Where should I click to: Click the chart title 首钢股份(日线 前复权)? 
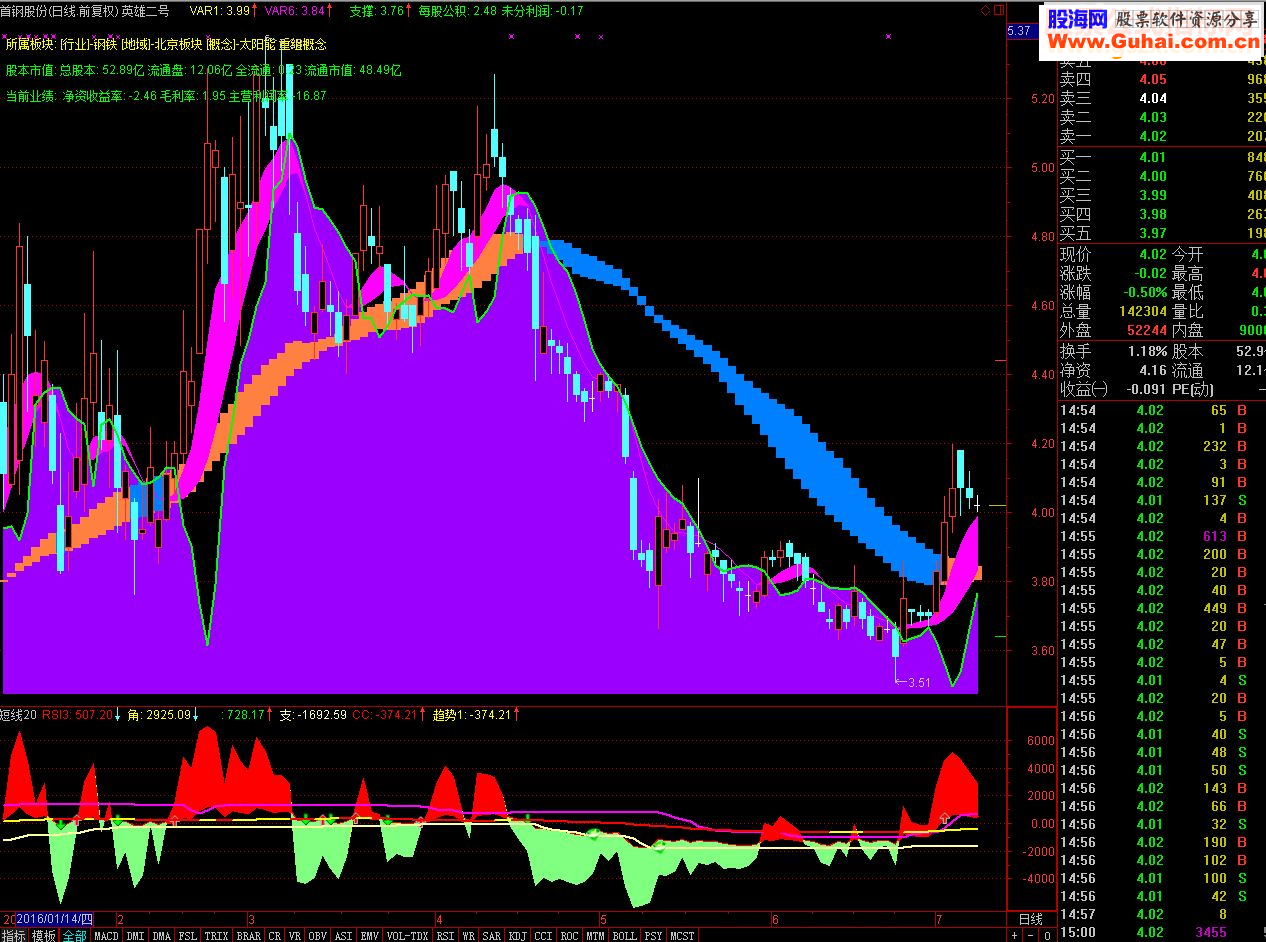pos(59,10)
